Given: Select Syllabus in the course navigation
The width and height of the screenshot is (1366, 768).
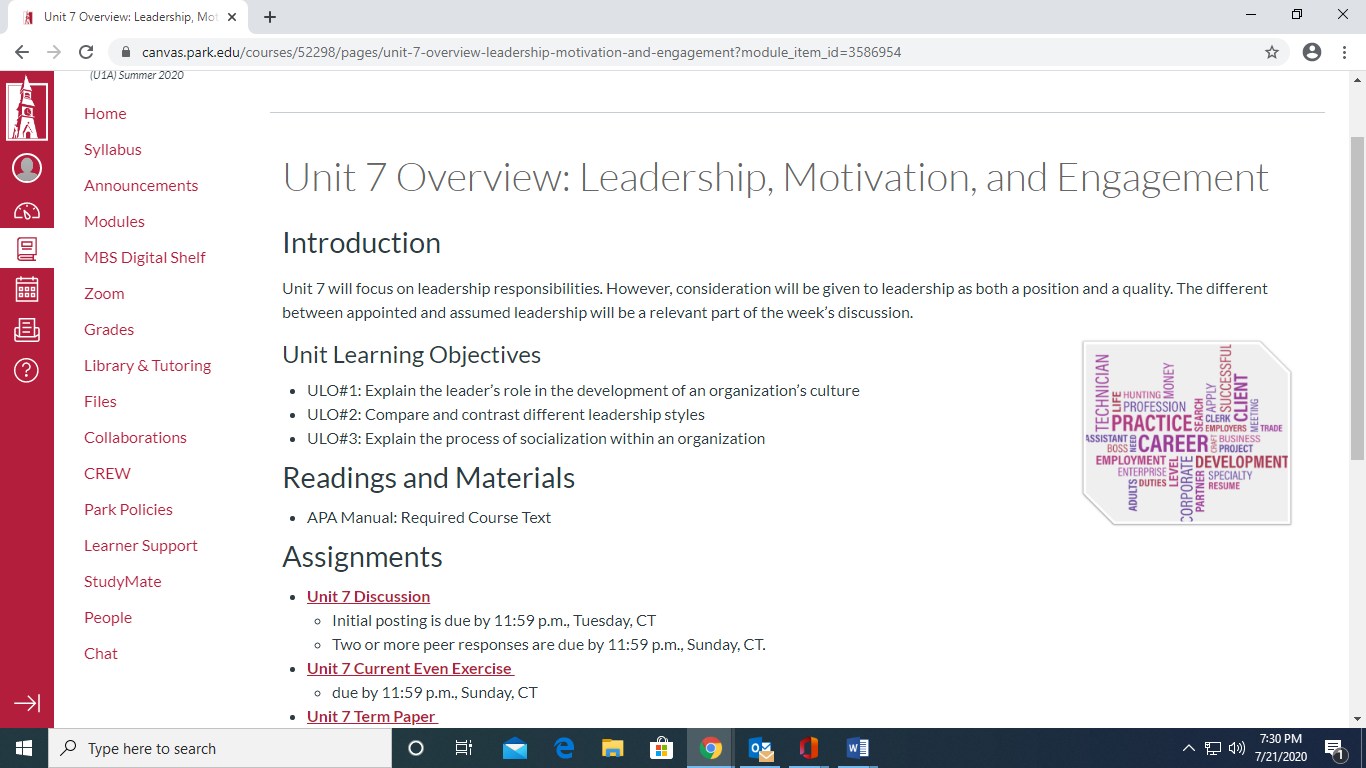Looking at the screenshot, I should pyautogui.click(x=112, y=149).
